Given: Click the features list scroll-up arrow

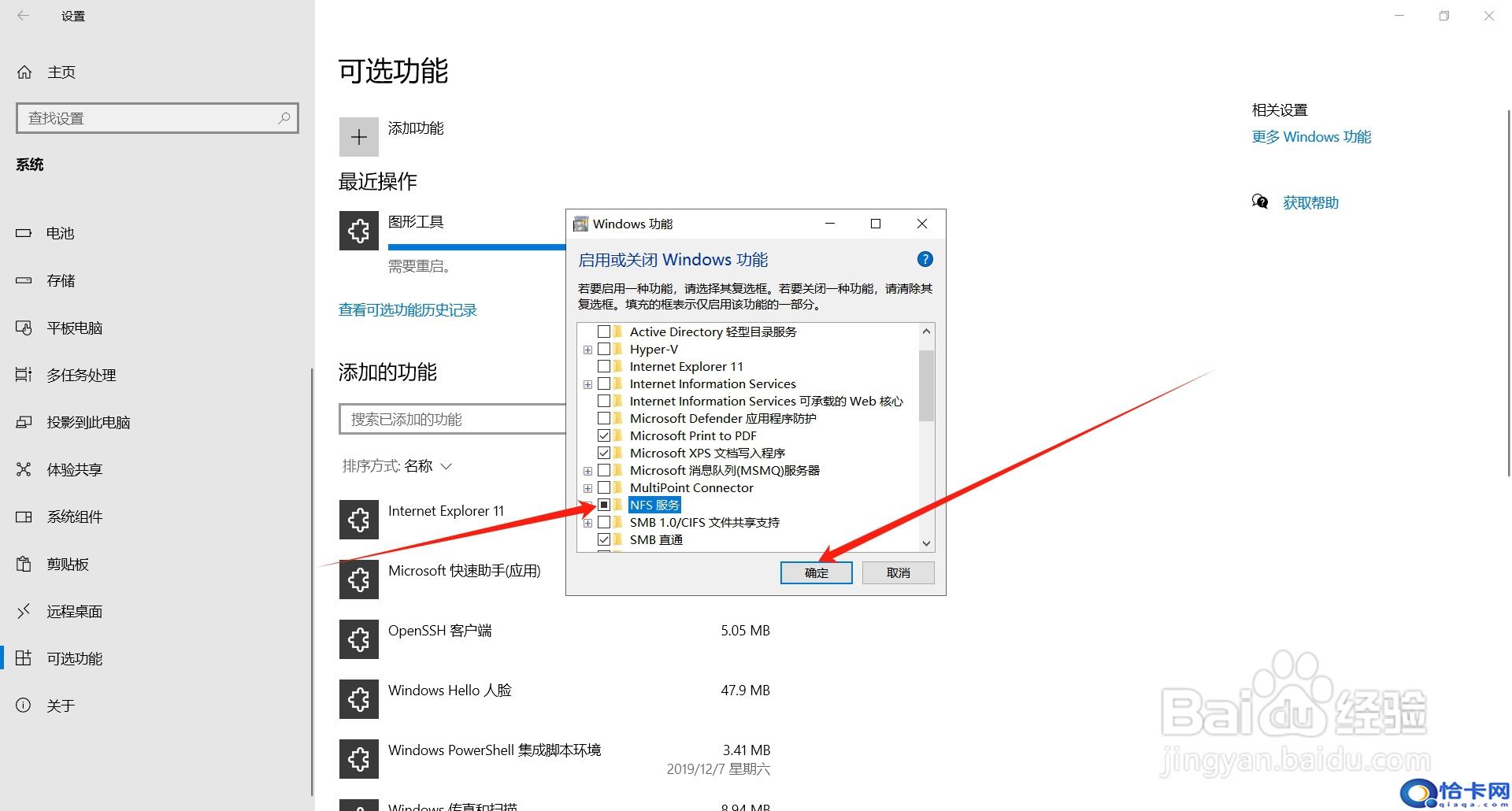Looking at the screenshot, I should click(926, 331).
